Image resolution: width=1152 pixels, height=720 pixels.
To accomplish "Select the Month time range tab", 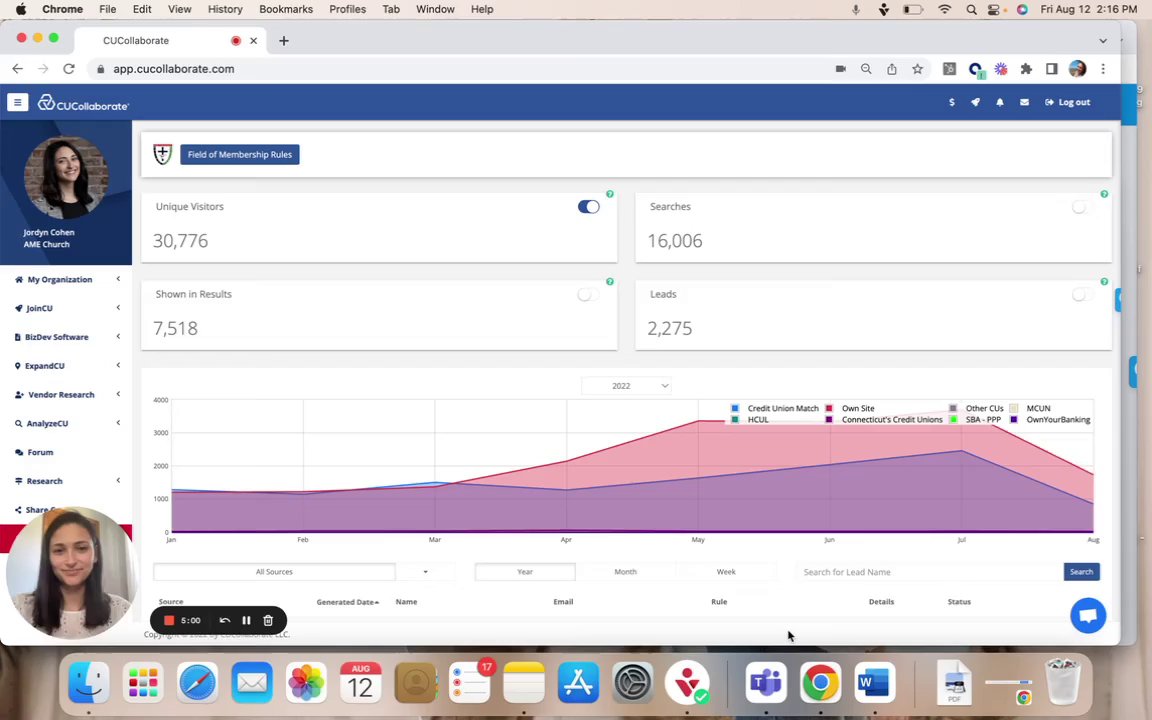I will (x=625, y=572).
